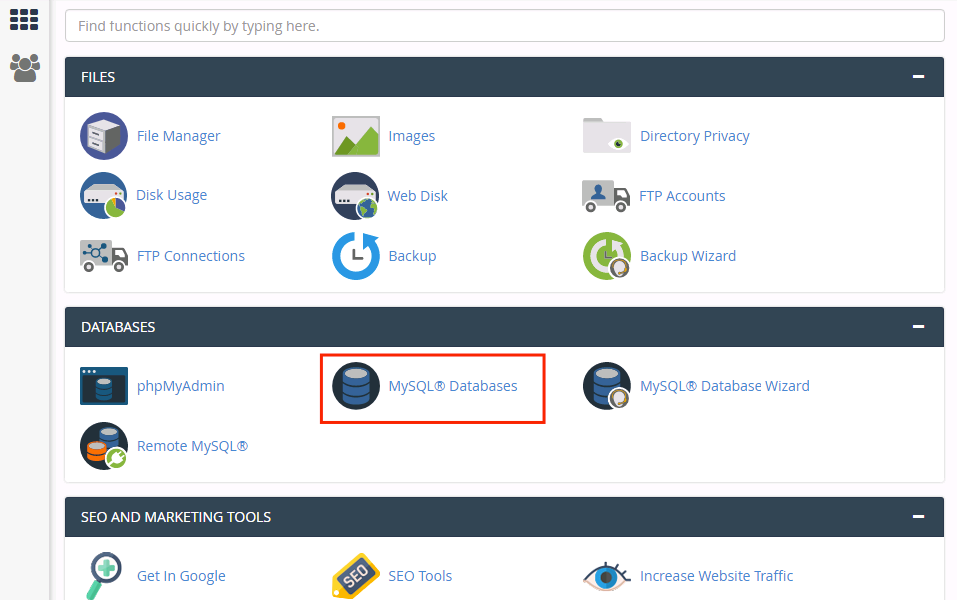The image size is (957, 600).
Task: Collapse the FILES section
Action: [x=919, y=76]
